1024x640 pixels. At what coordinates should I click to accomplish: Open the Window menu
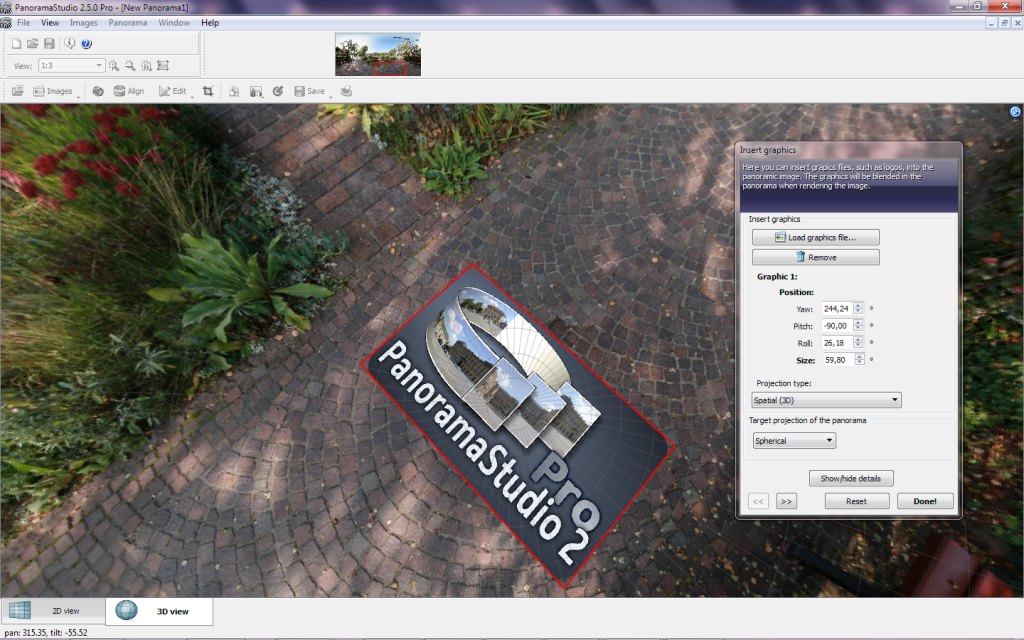click(x=174, y=23)
